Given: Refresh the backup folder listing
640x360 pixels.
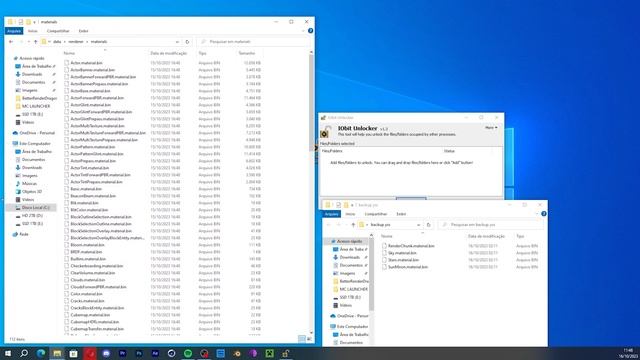Looking at the screenshot, I should (429, 224).
